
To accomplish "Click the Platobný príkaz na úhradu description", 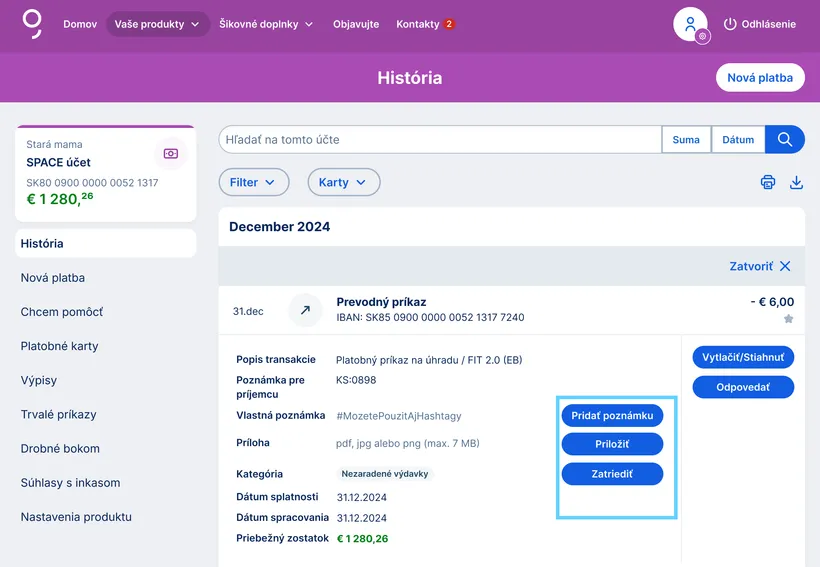I will pyautogui.click(x=429, y=360).
